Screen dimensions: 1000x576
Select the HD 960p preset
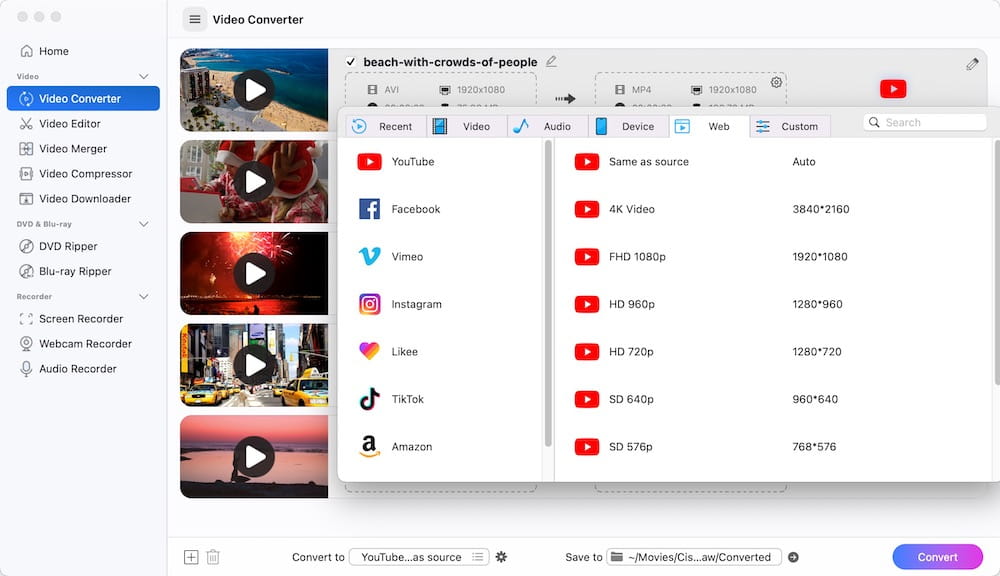coord(775,304)
